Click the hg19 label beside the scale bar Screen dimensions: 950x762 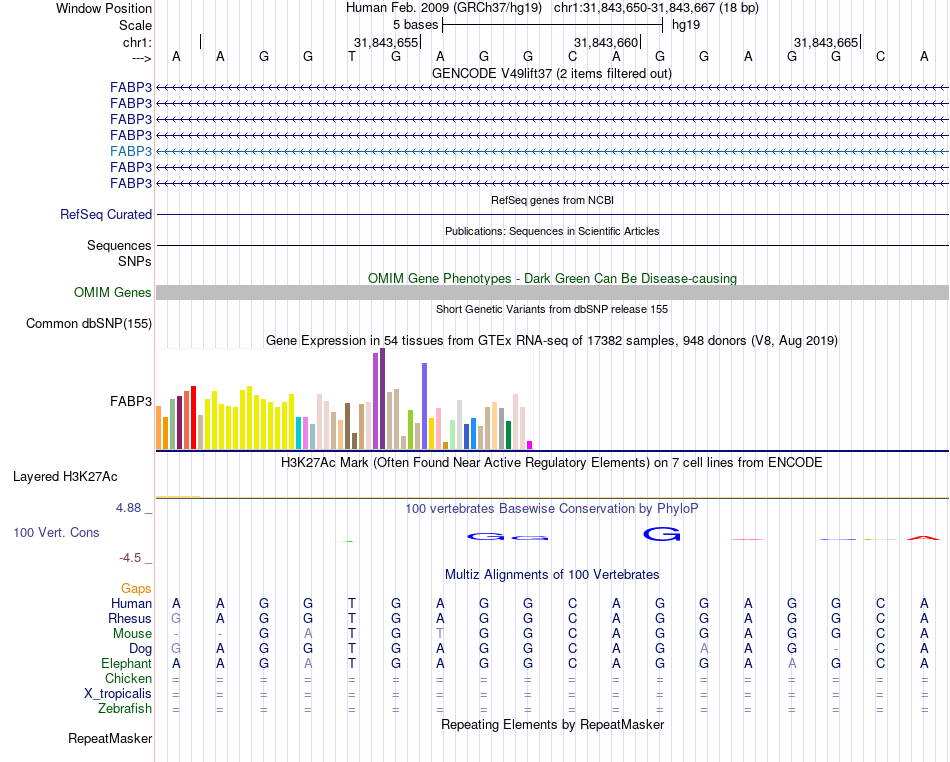point(686,25)
